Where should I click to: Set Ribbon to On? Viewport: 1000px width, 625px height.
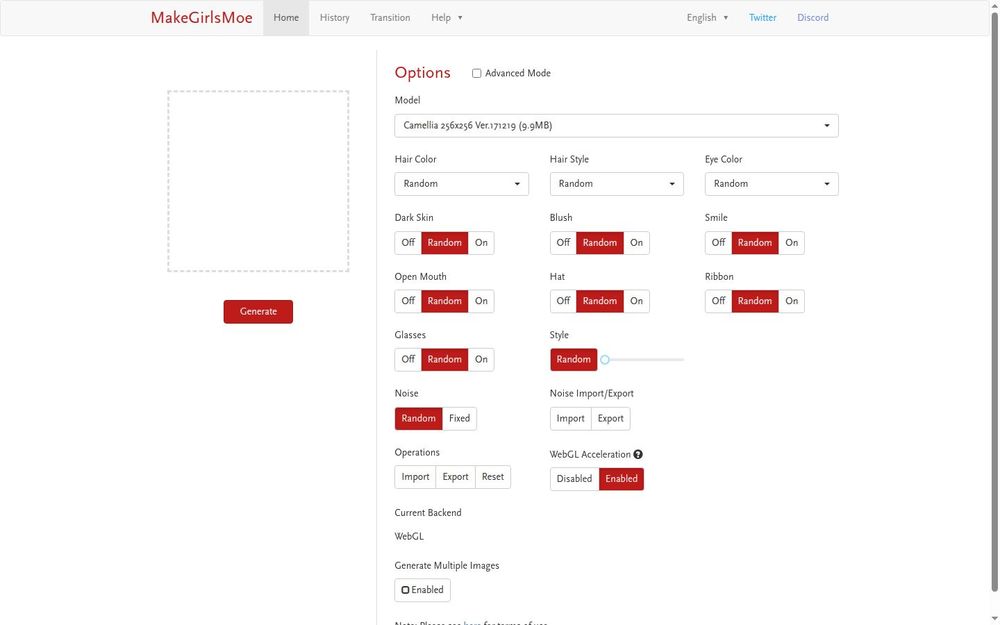[x=791, y=301]
